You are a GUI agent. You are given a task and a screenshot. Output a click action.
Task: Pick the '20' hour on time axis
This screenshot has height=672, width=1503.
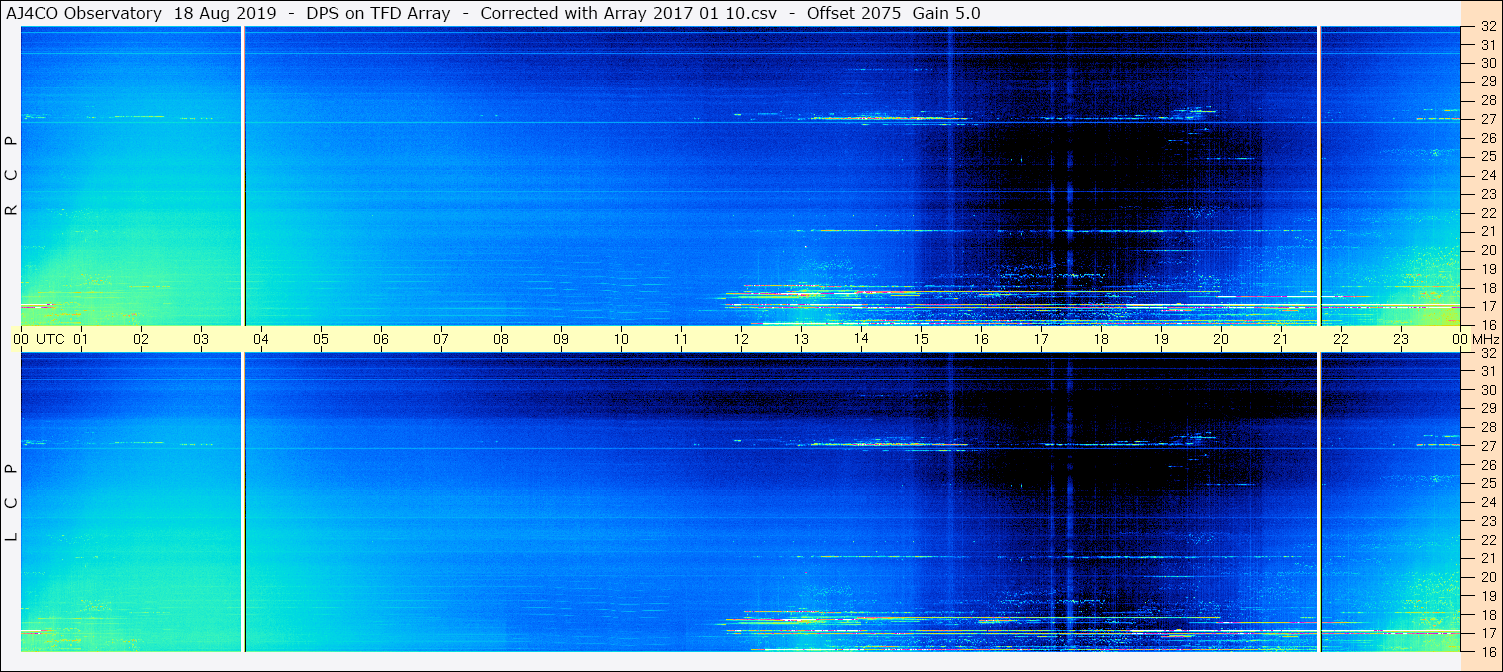pos(1221,339)
